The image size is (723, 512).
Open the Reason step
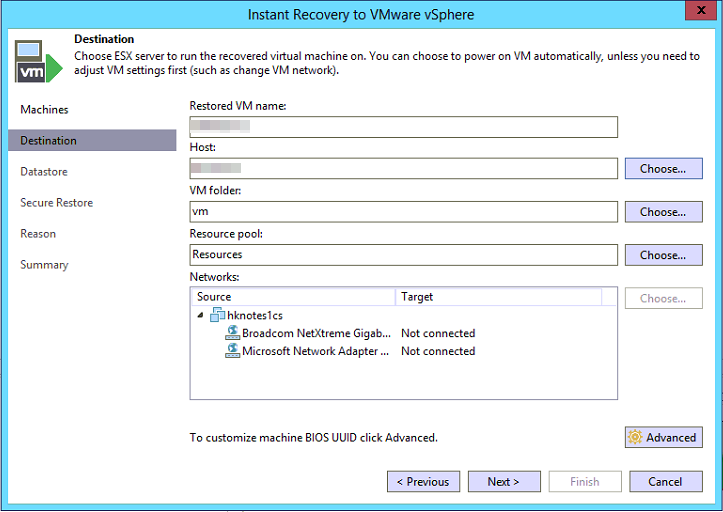[x=38, y=233]
